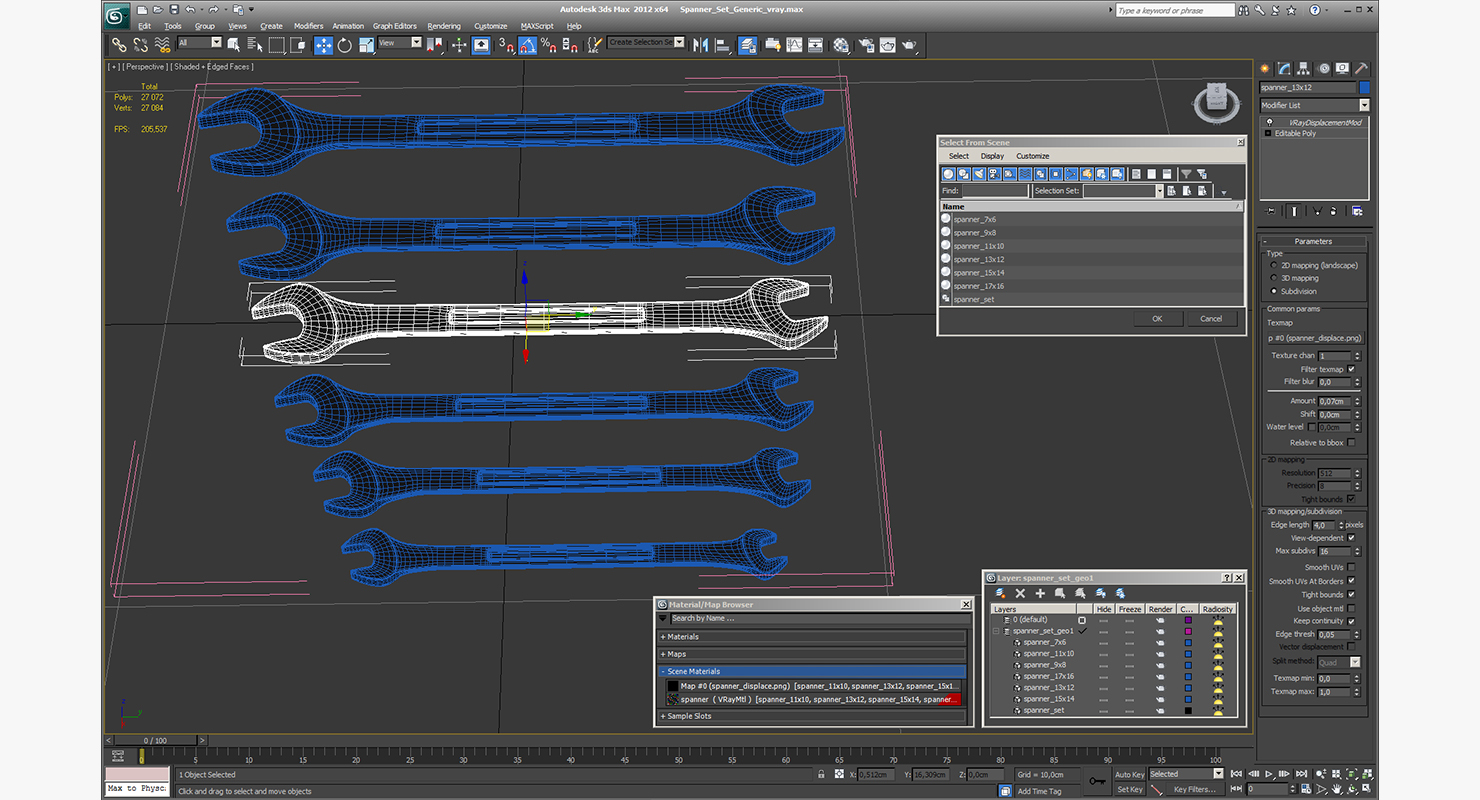Expand the Maps group in Material/Map Browser
1480x800 pixels.
[x=812, y=654]
